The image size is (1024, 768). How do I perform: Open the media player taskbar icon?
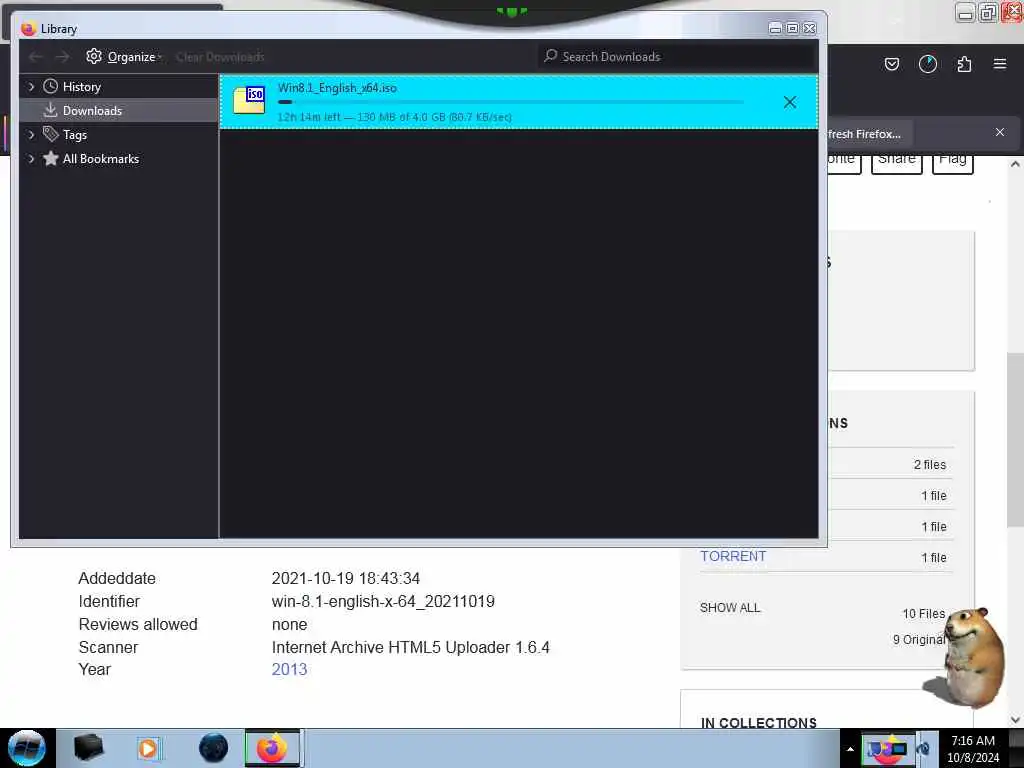[148, 748]
